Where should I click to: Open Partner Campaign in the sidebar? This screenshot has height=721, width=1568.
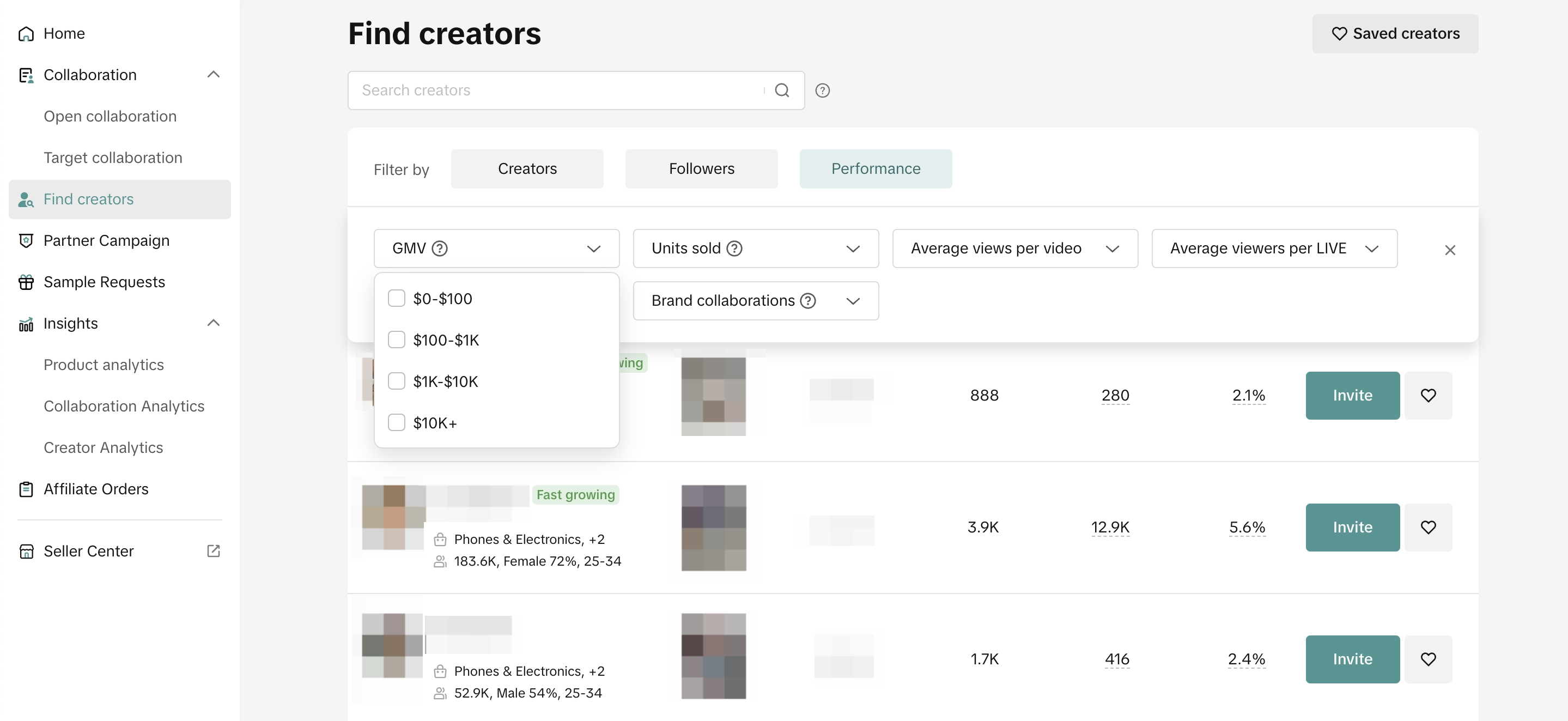tap(107, 240)
